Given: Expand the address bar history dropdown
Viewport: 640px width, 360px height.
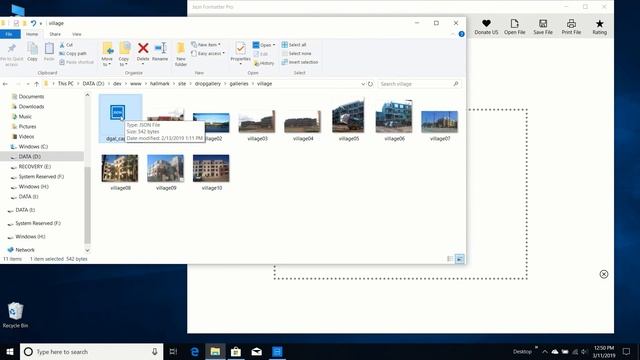Looking at the screenshot, I should point(362,84).
